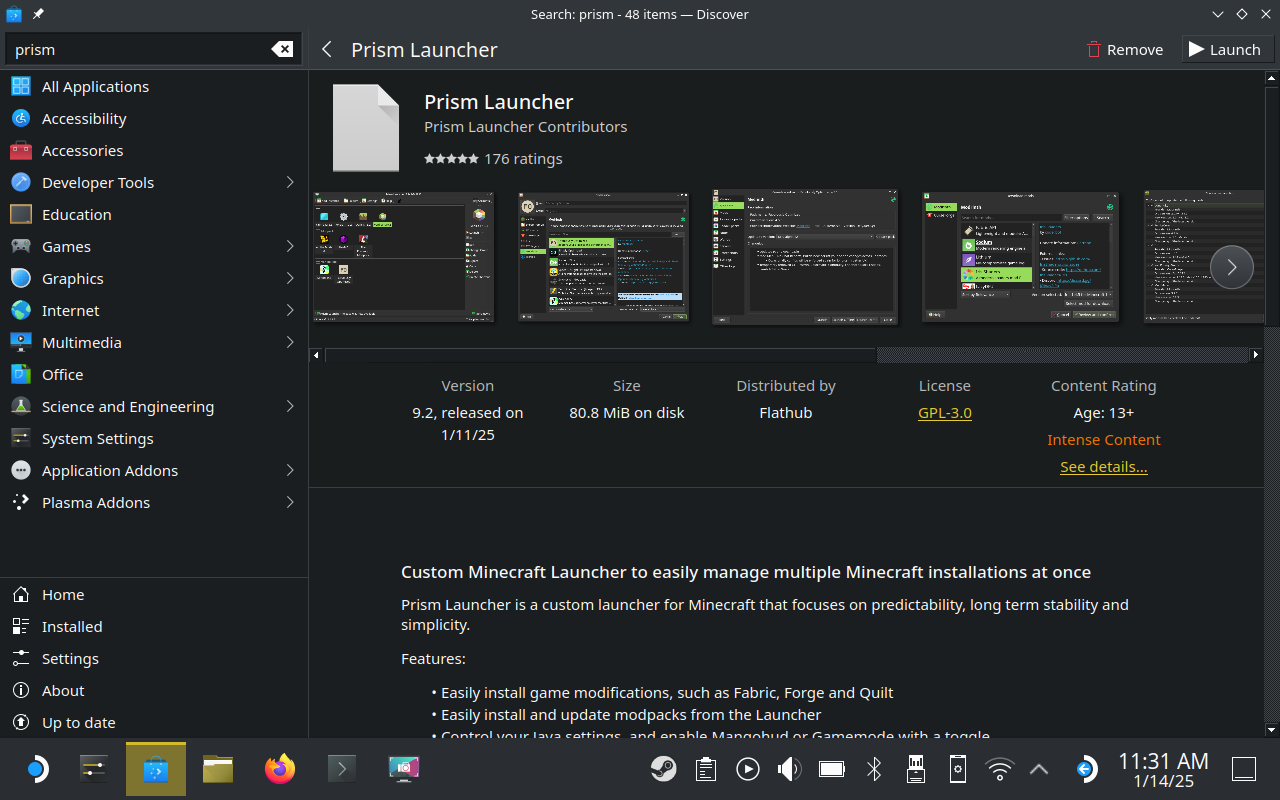Clear the search field text

pos(282,50)
